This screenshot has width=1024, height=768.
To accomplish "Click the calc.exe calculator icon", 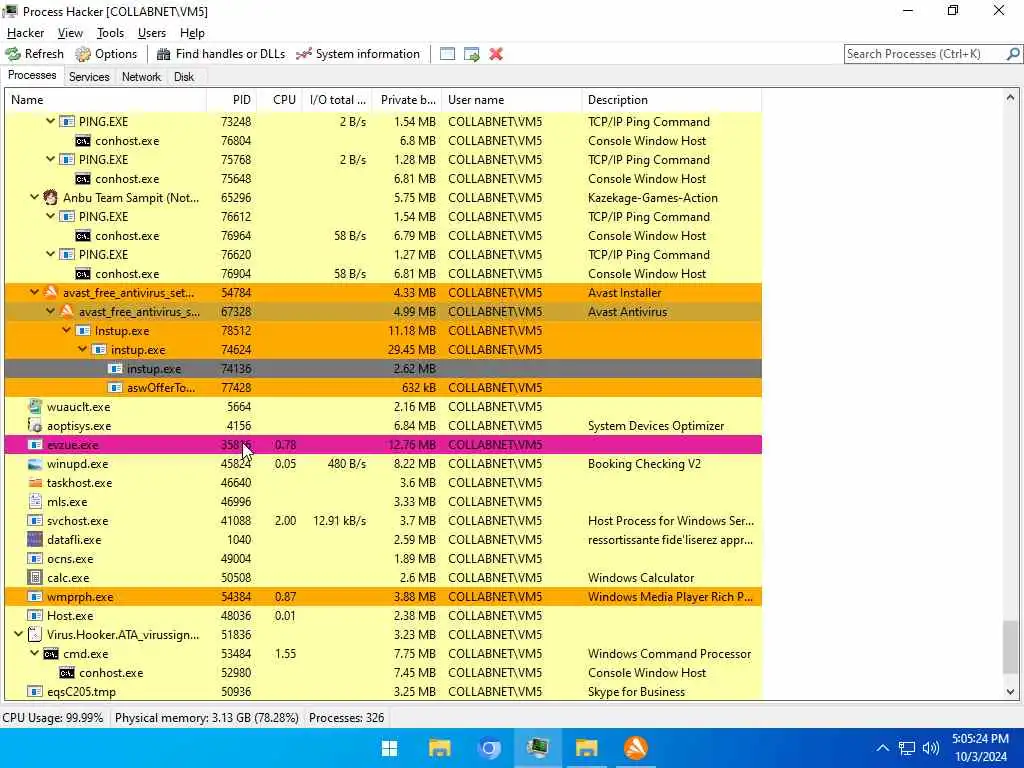I will (x=35, y=578).
